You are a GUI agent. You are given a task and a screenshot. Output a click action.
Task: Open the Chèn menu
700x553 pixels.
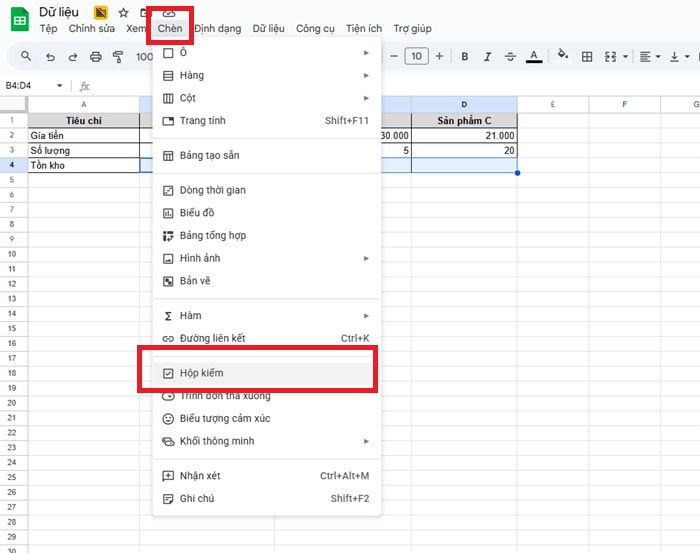(170, 29)
